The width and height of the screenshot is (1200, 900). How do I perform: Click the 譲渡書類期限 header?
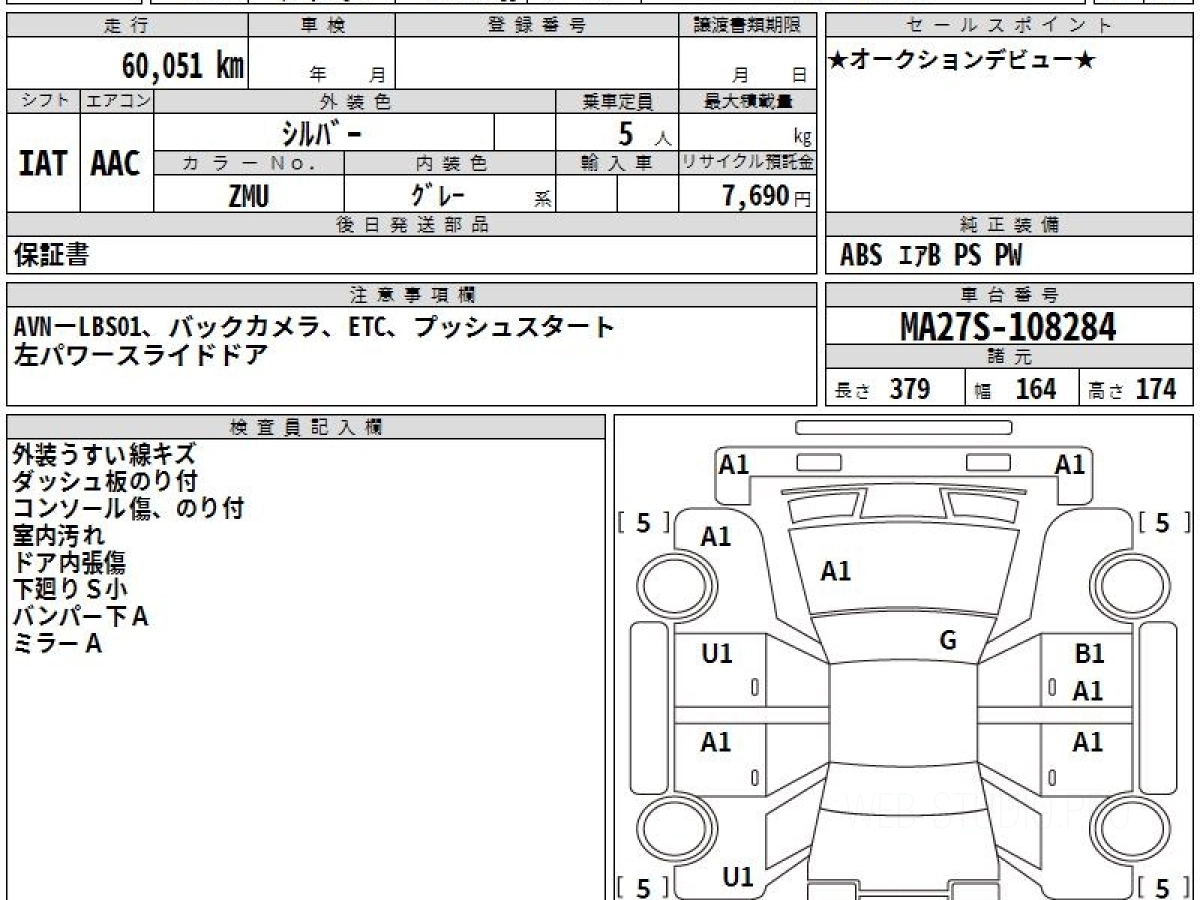point(747,26)
